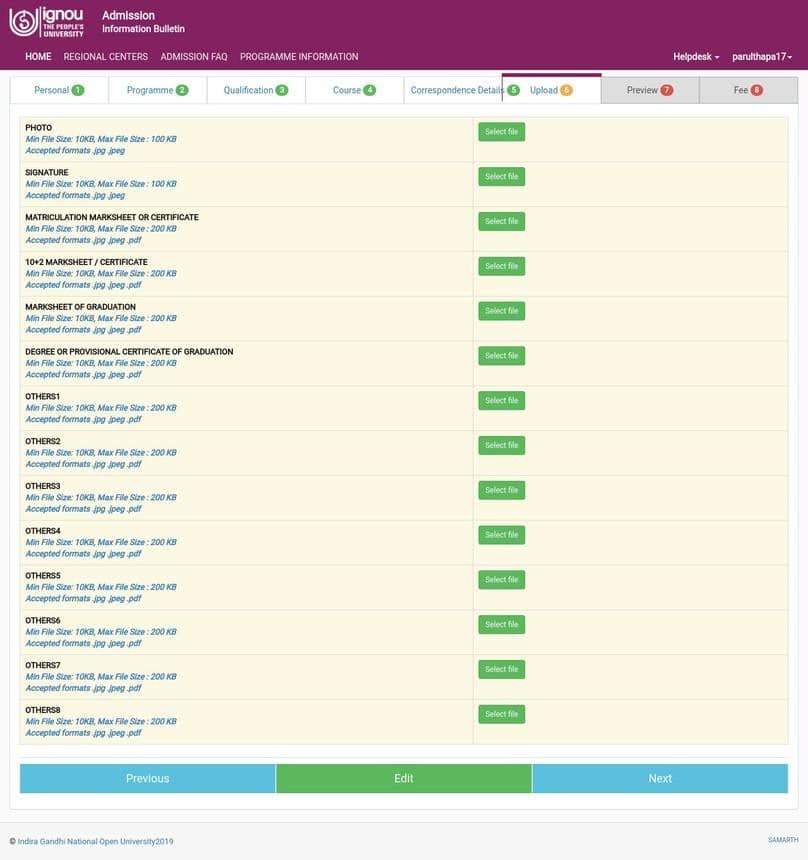The height and width of the screenshot is (860, 808).
Task: Click the IGNOU logo in header
Action: point(46,21)
